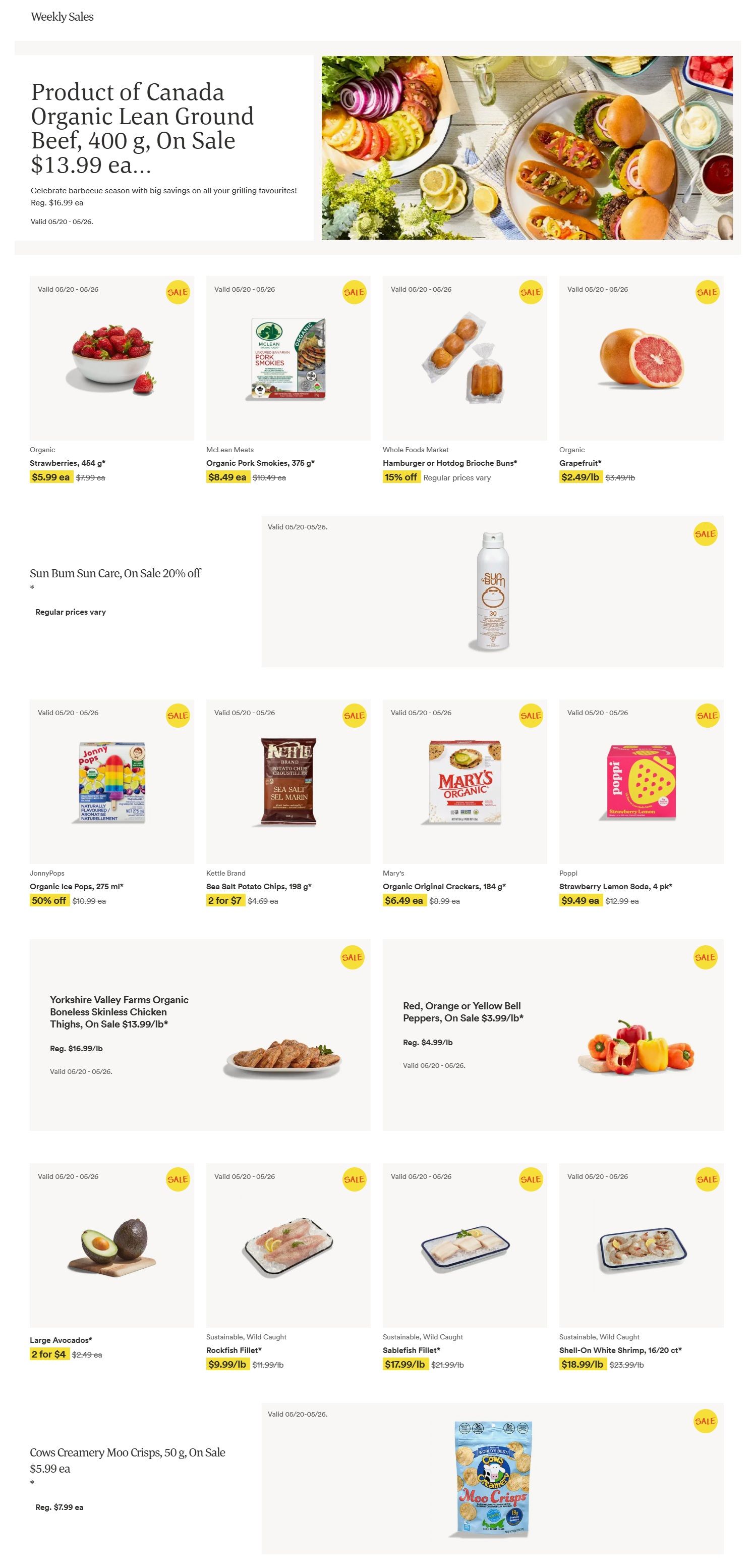The image size is (753, 1568).
Task: Open the Brioche Buns product image
Action: (465, 358)
